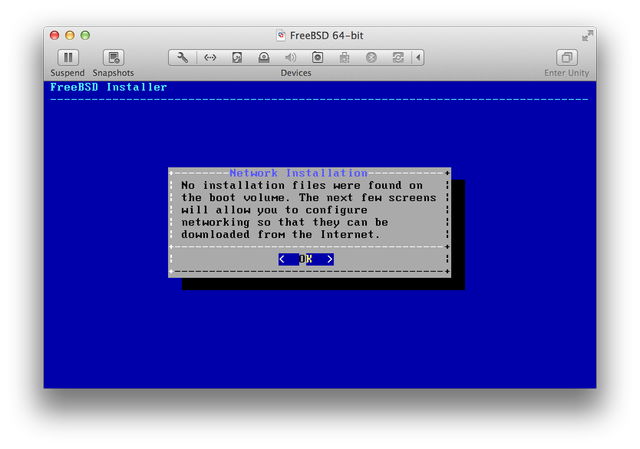The height and width of the screenshot is (449, 640).
Task: Toggle the sound card device icon
Action: coord(291,58)
